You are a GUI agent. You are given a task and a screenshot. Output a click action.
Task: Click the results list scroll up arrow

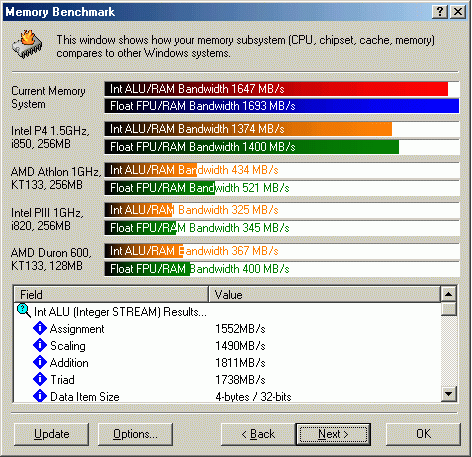(449, 294)
